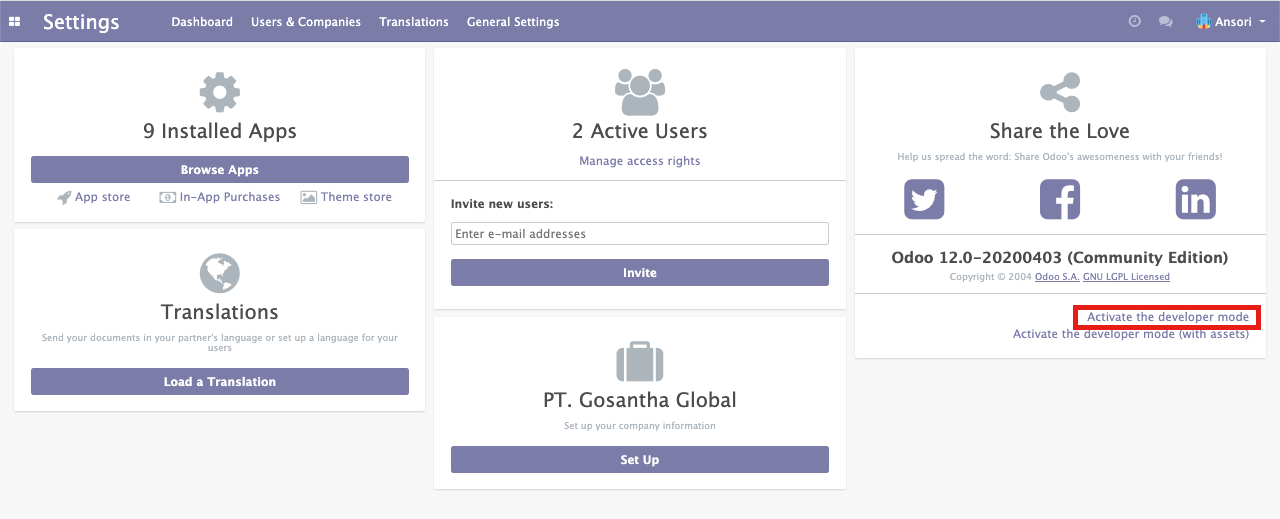Image resolution: width=1280 pixels, height=519 pixels.
Task: Expand the Ansori user dropdown
Action: click(x=1231, y=21)
